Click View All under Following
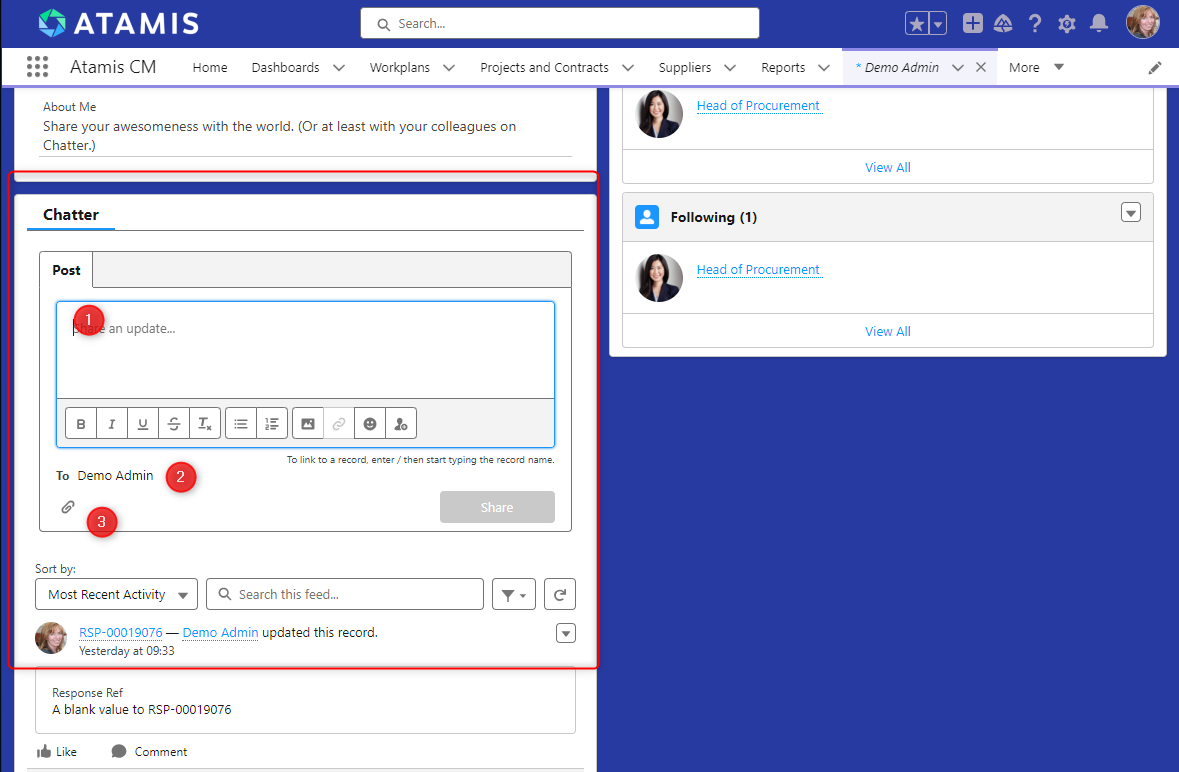 (x=887, y=332)
